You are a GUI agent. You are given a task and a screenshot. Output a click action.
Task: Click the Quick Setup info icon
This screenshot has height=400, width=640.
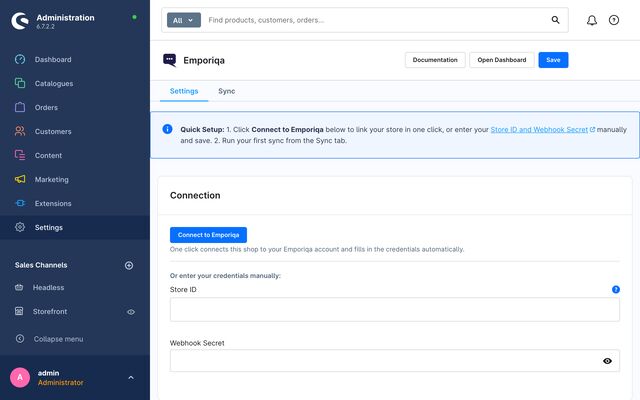(x=167, y=129)
